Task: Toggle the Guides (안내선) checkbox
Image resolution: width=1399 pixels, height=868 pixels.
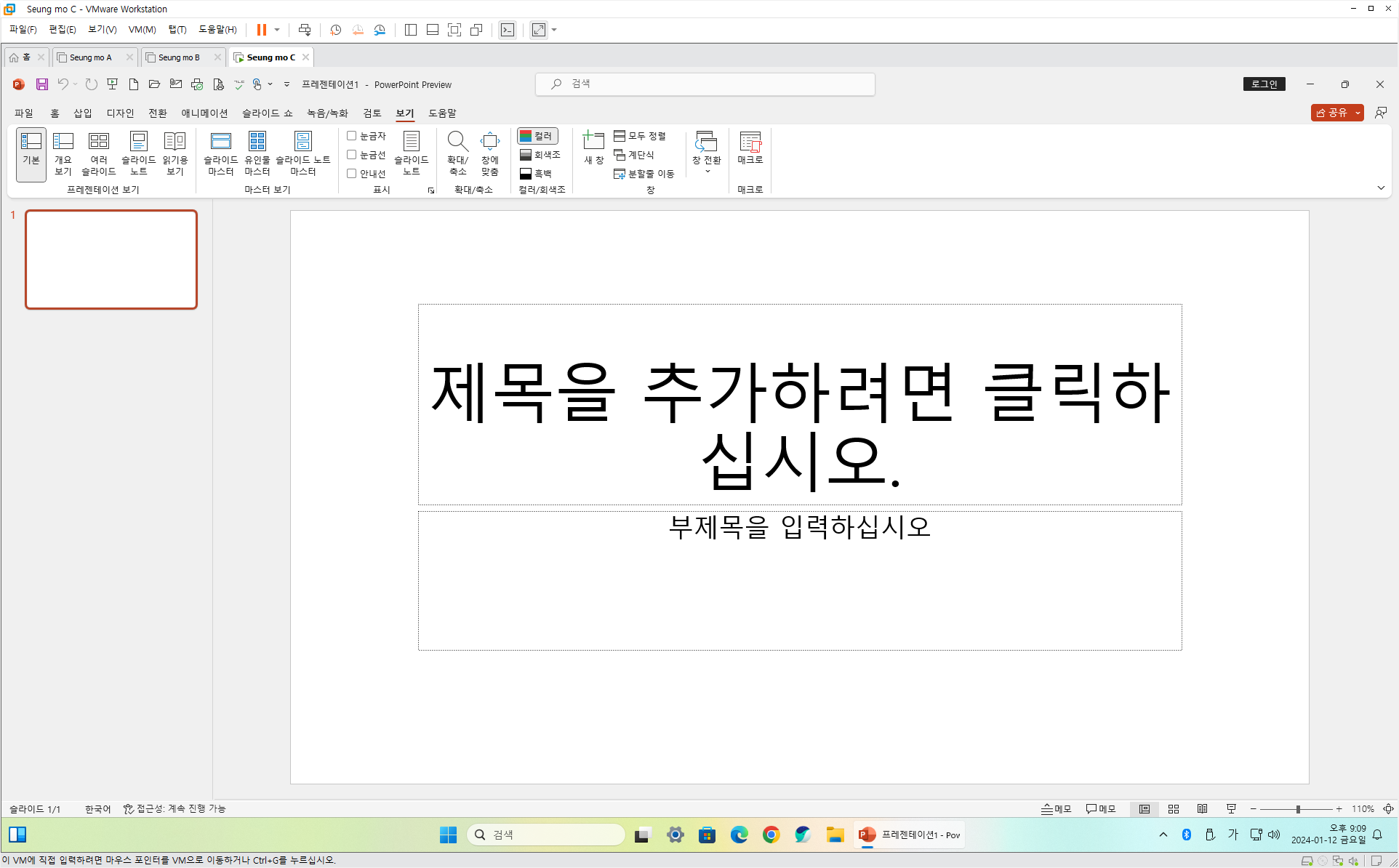Action: click(x=352, y=174)
